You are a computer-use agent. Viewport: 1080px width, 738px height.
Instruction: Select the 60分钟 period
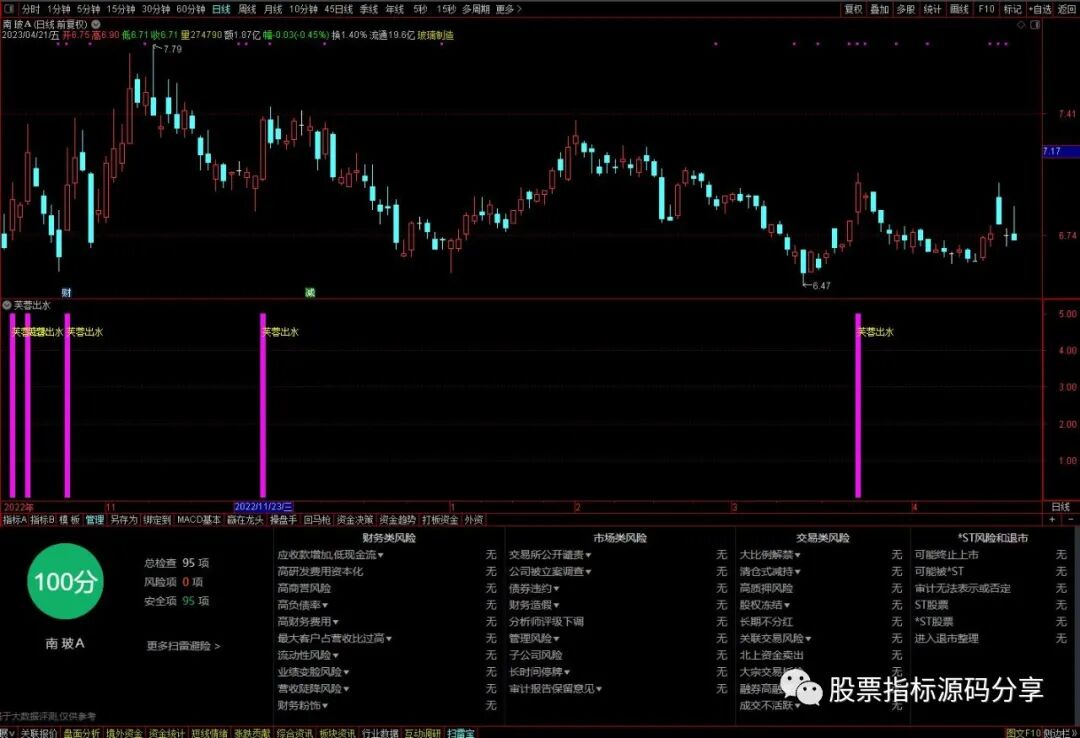pos(191,9)
